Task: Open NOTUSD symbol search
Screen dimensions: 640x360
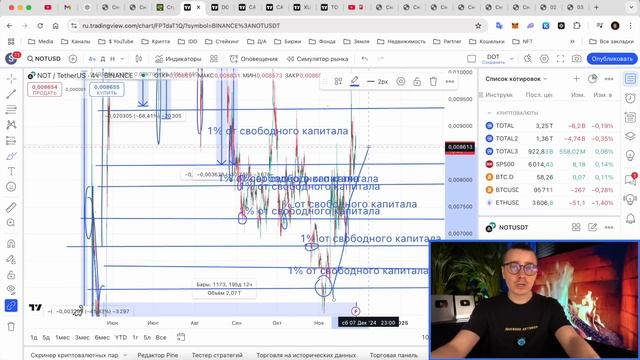Action: point(44,59)
